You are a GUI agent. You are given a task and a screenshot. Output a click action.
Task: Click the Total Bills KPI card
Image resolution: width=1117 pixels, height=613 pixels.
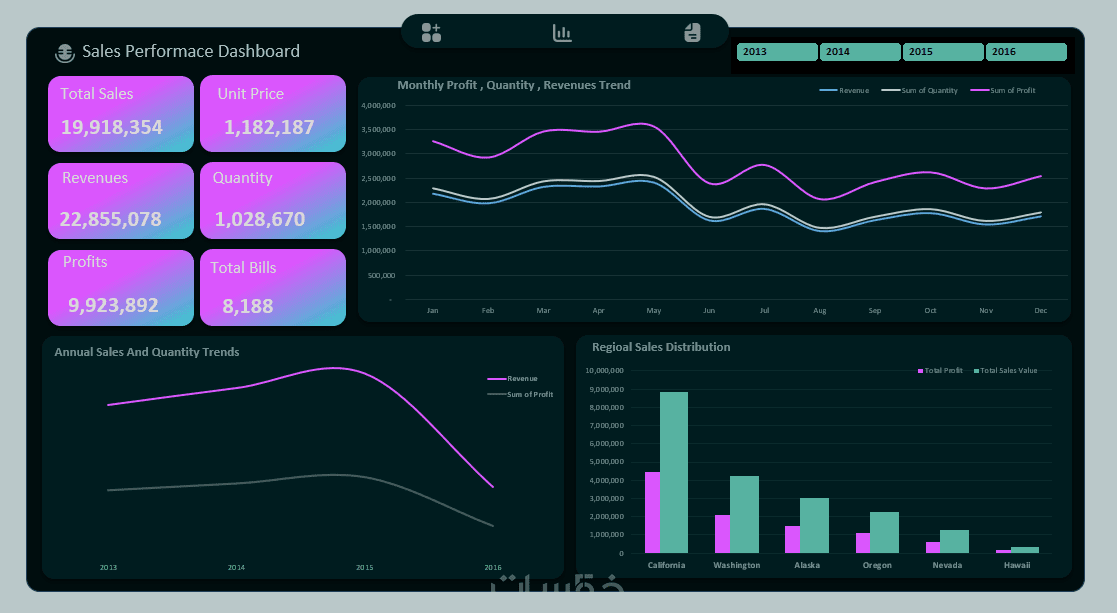(x=273, y=288)
